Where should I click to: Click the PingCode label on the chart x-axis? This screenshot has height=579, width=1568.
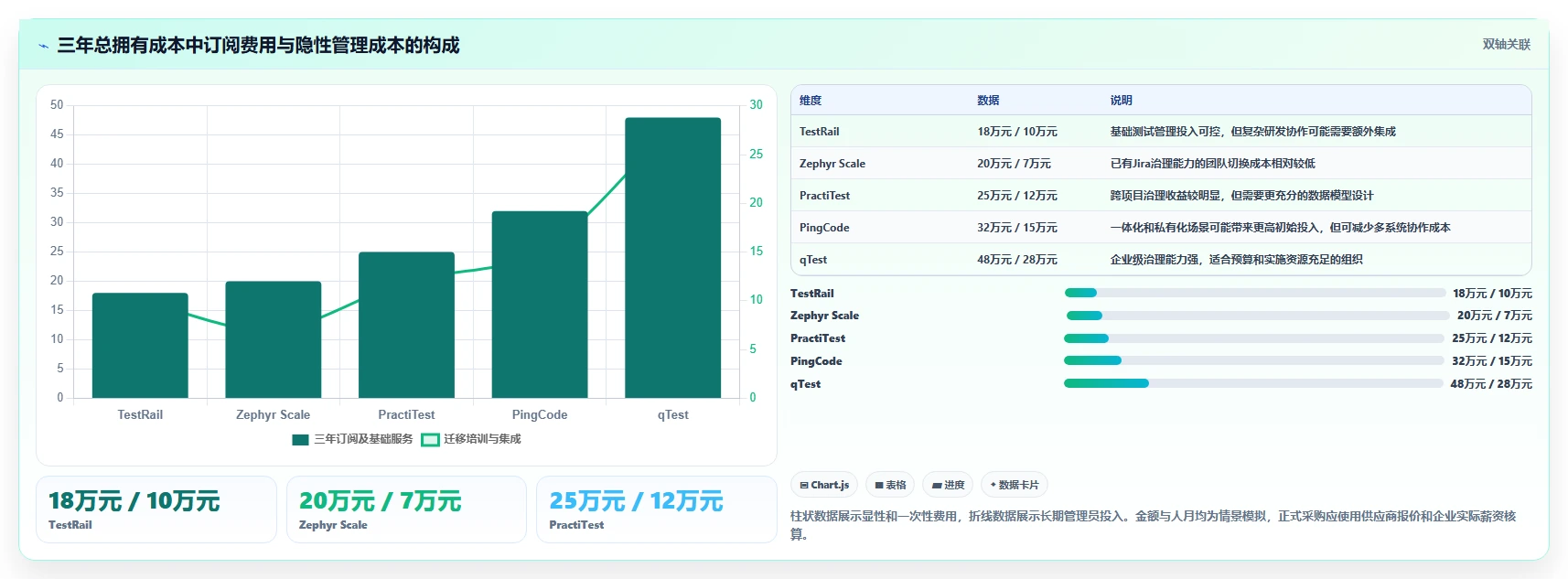coord(540,415)
